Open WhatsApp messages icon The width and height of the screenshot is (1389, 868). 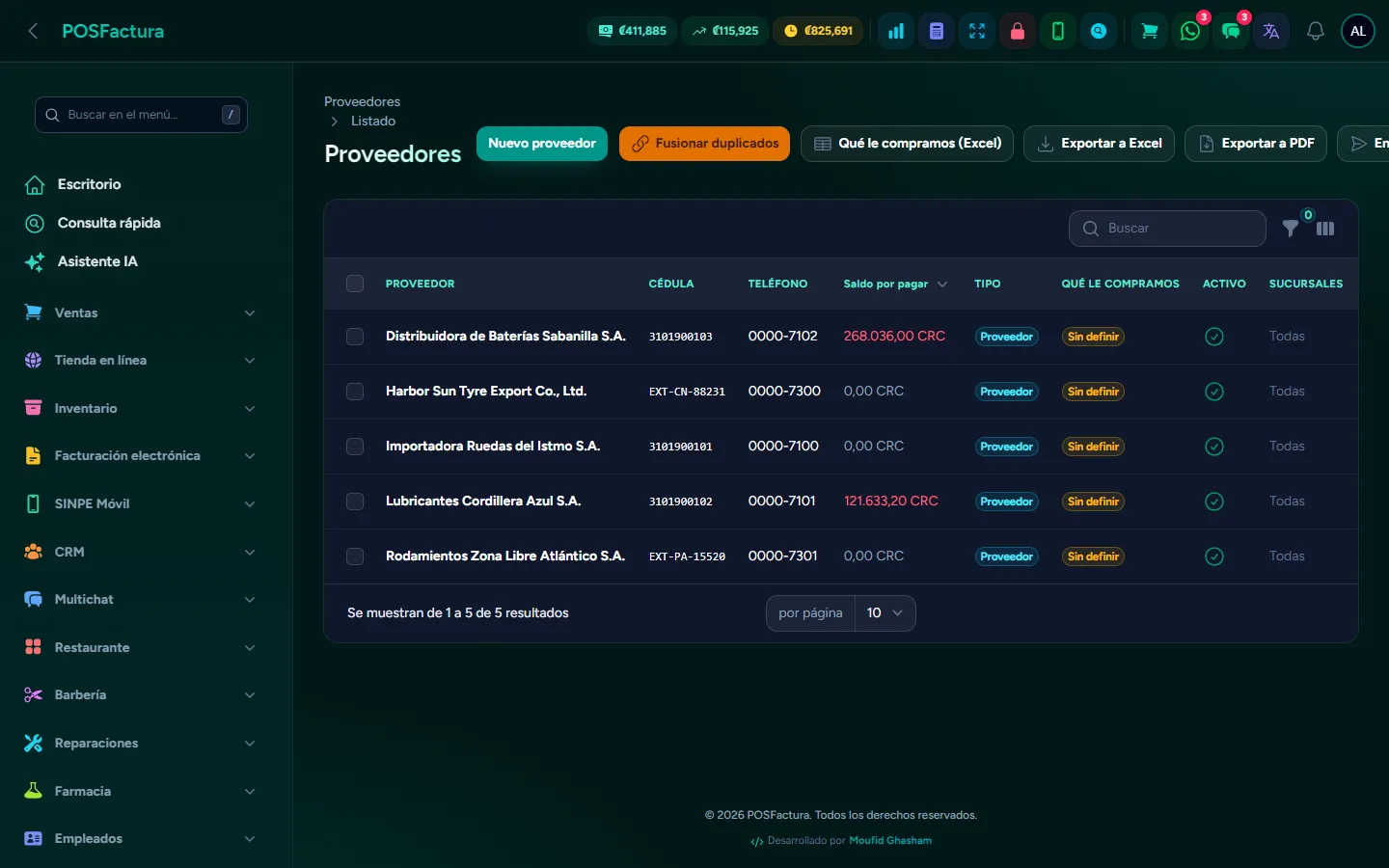[x=1190, y=31]
